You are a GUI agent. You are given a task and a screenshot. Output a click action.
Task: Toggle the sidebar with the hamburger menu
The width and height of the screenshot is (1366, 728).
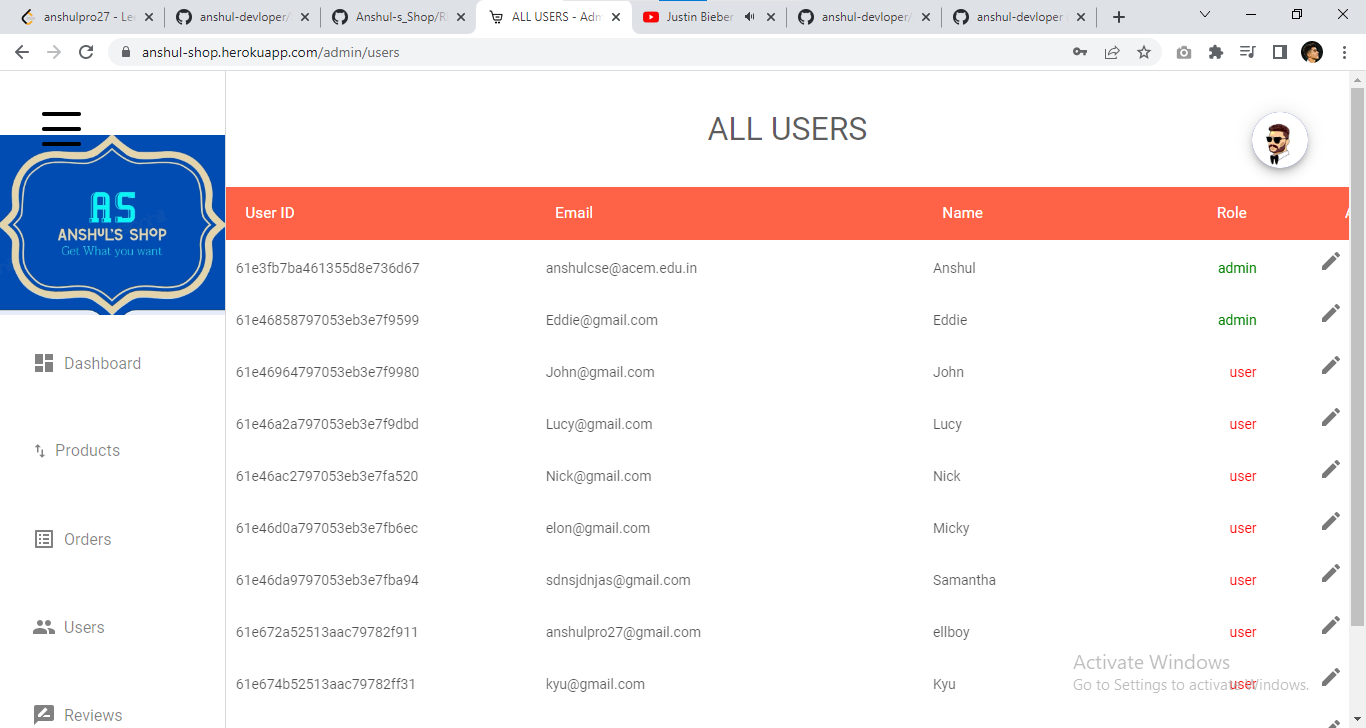tap(61, 128)
